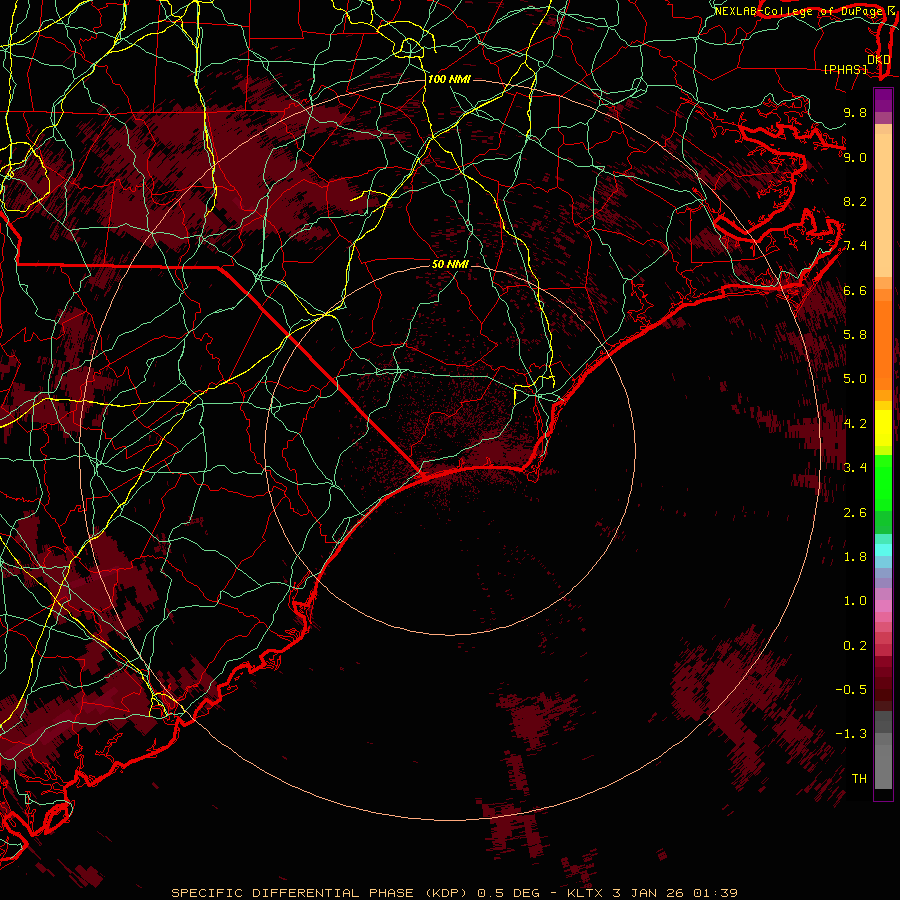This screenshot has width=900, height=900.
Task: Click the 2.6 value on the color scale
Action: click(x=855, y=513)
